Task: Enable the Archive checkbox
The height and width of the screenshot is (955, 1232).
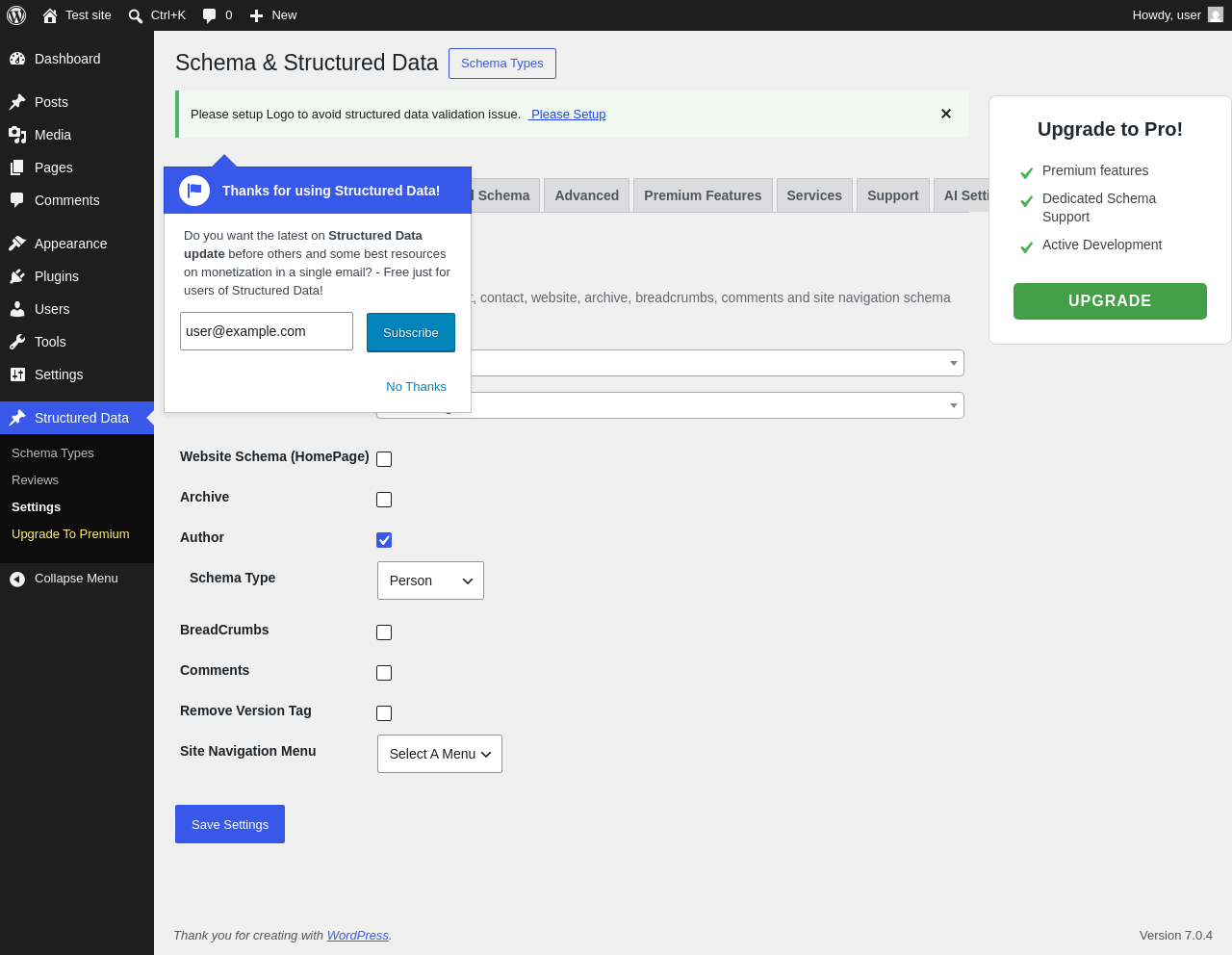Action: [x=384, y=500]
